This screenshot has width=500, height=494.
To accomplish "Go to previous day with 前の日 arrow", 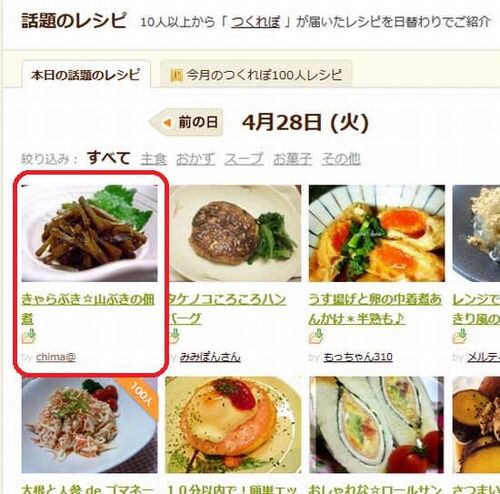I will [x=186, y=122].
